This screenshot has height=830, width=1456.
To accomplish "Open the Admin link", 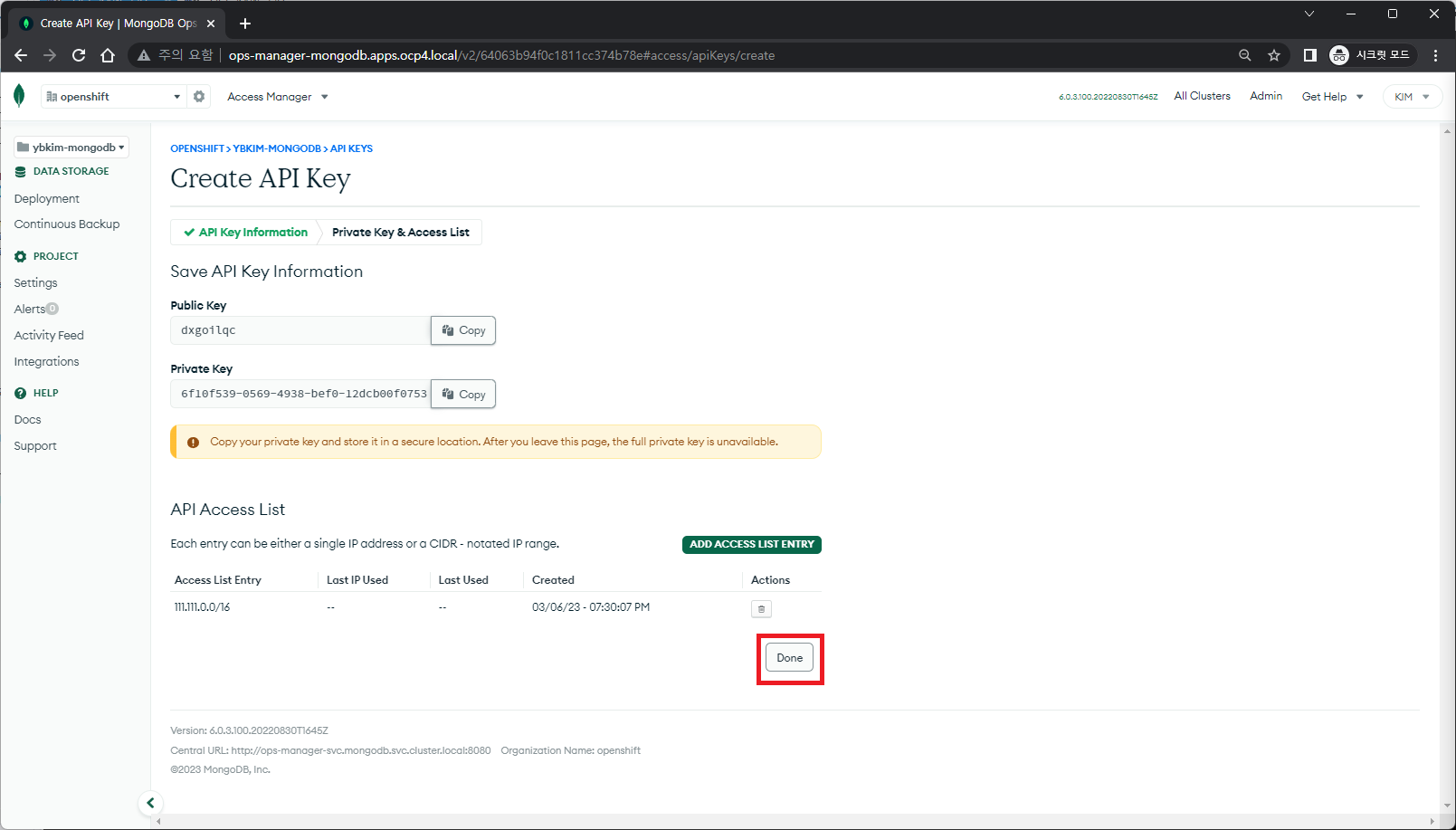I will pyautogui.click(x=1266, y=96).
